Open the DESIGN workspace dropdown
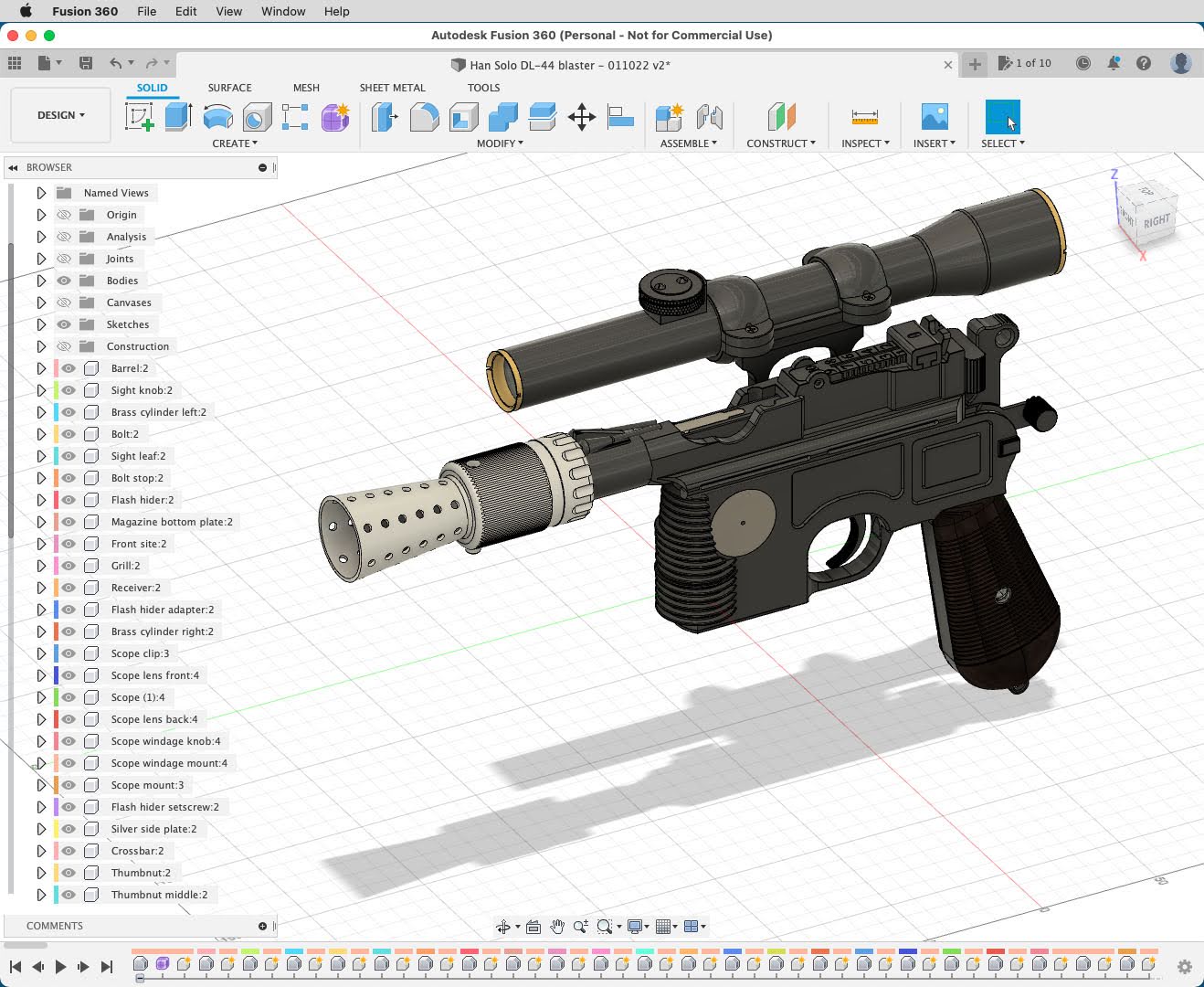The image size is (1204, 987). [61, 115]
